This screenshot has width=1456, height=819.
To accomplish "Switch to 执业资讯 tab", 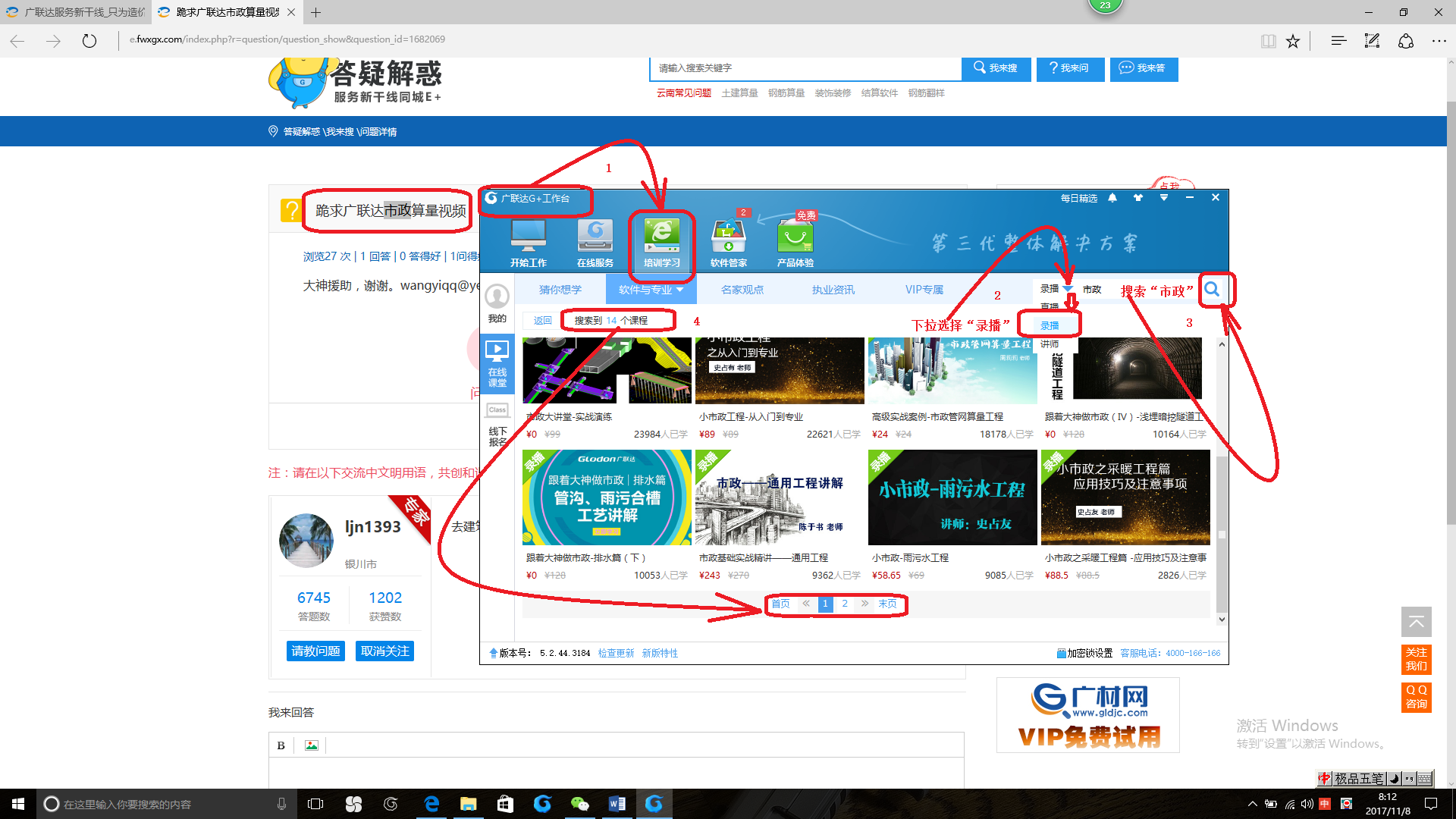I will coord(833,290).
